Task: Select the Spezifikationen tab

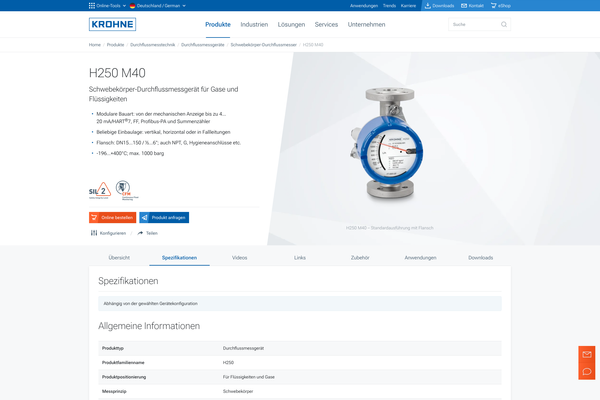Action: pyautogui.click(x=179, y=258)
